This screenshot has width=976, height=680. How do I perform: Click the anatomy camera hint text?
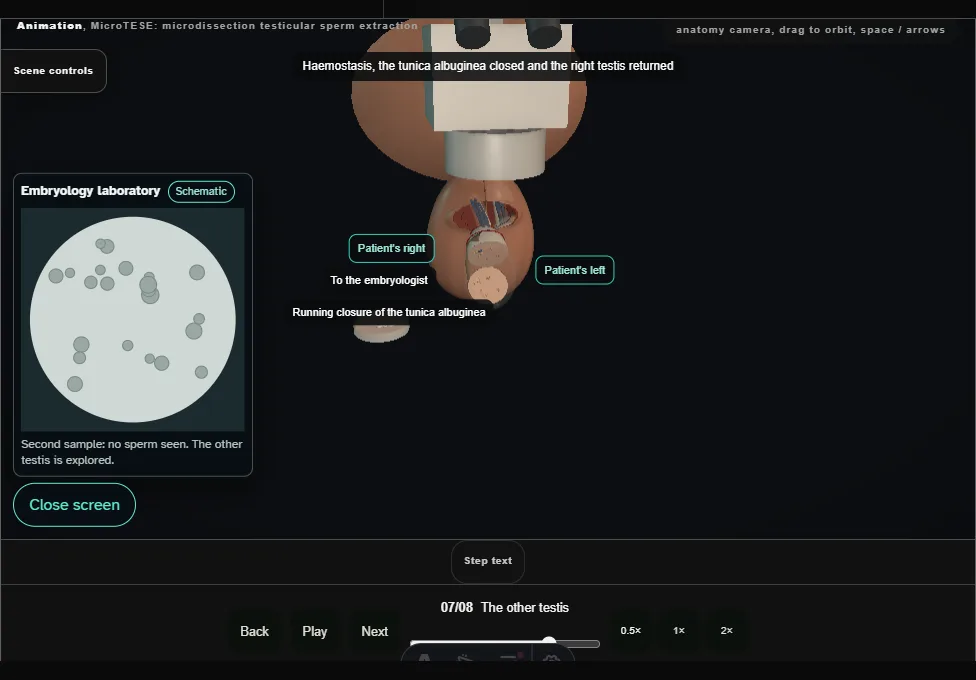810,30
